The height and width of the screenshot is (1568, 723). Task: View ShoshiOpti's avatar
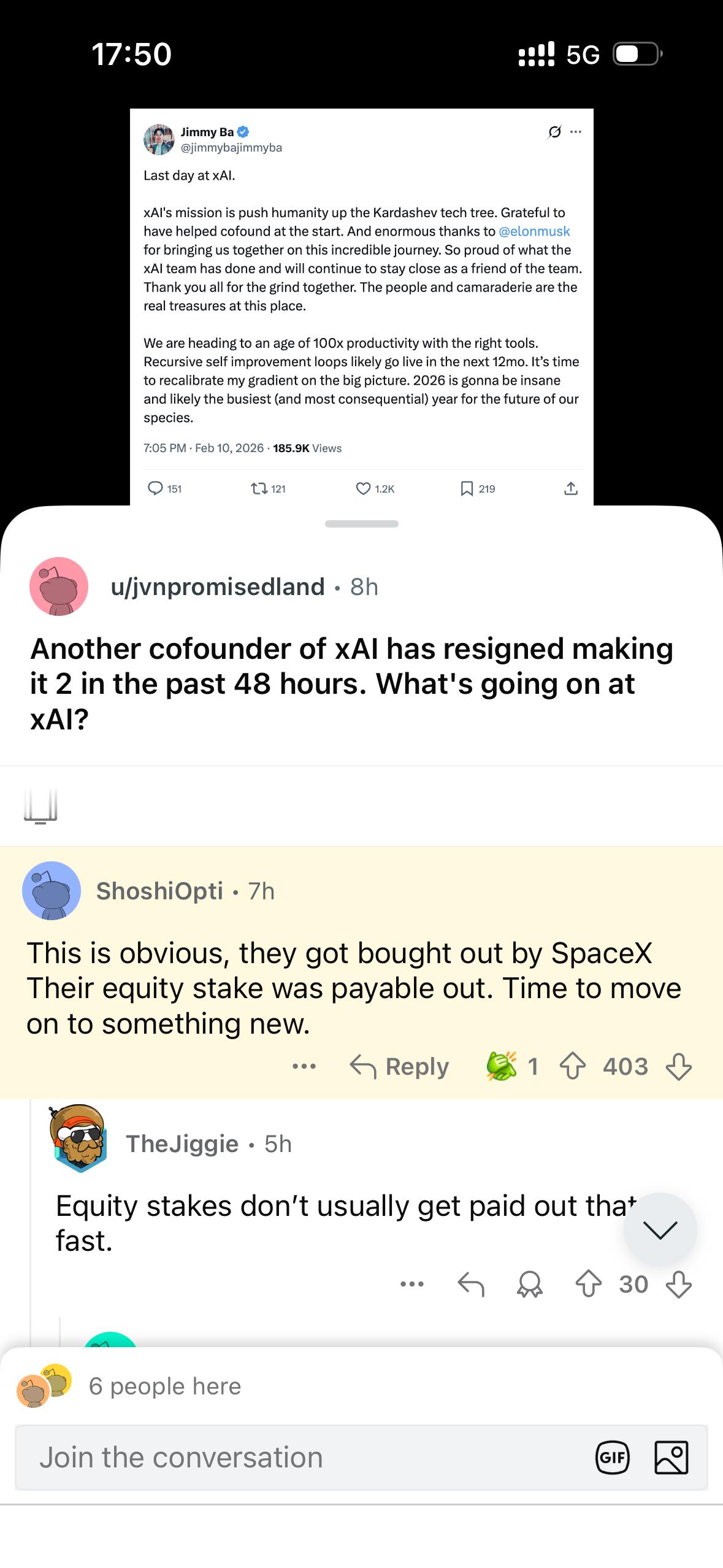point(52,891)
